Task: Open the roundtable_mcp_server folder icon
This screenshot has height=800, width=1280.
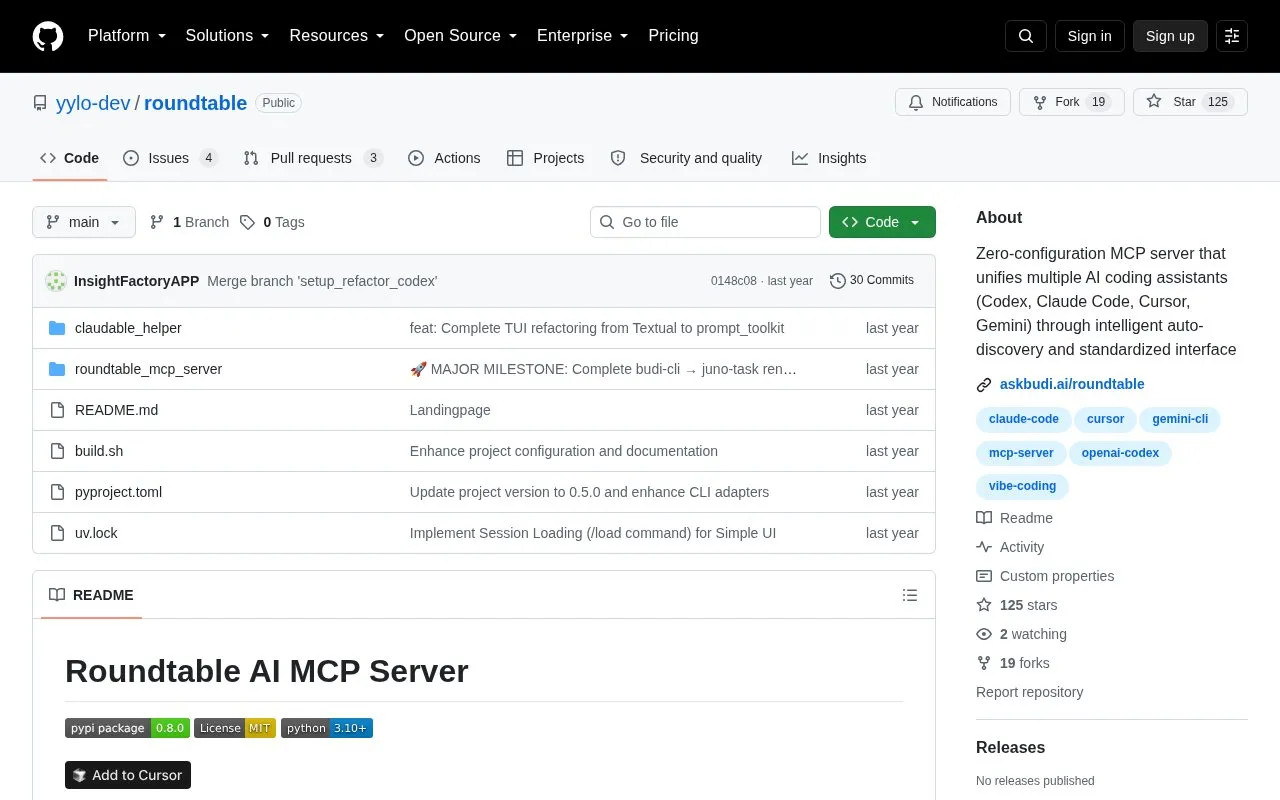Action: 57,369
